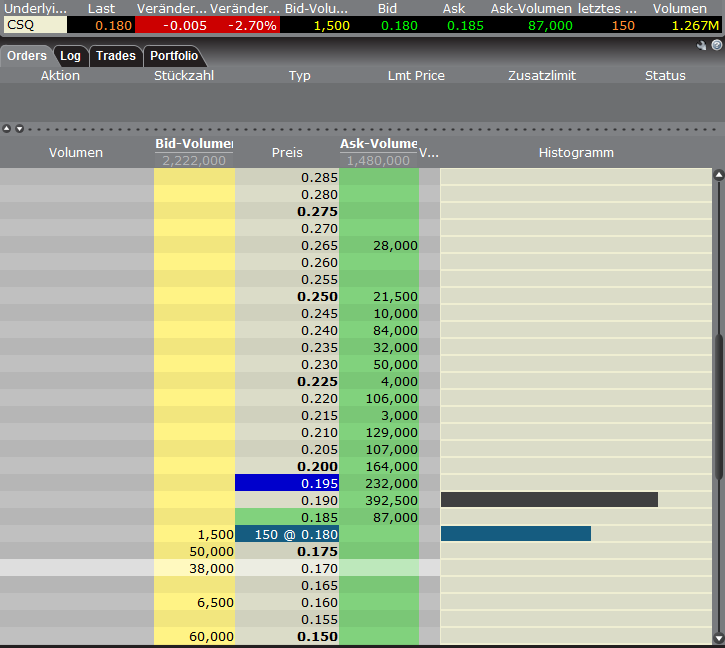Switch to the Orders tab
Image resolution: width=725 pixels, height=648 pixels.
click(x=27, y=56)
